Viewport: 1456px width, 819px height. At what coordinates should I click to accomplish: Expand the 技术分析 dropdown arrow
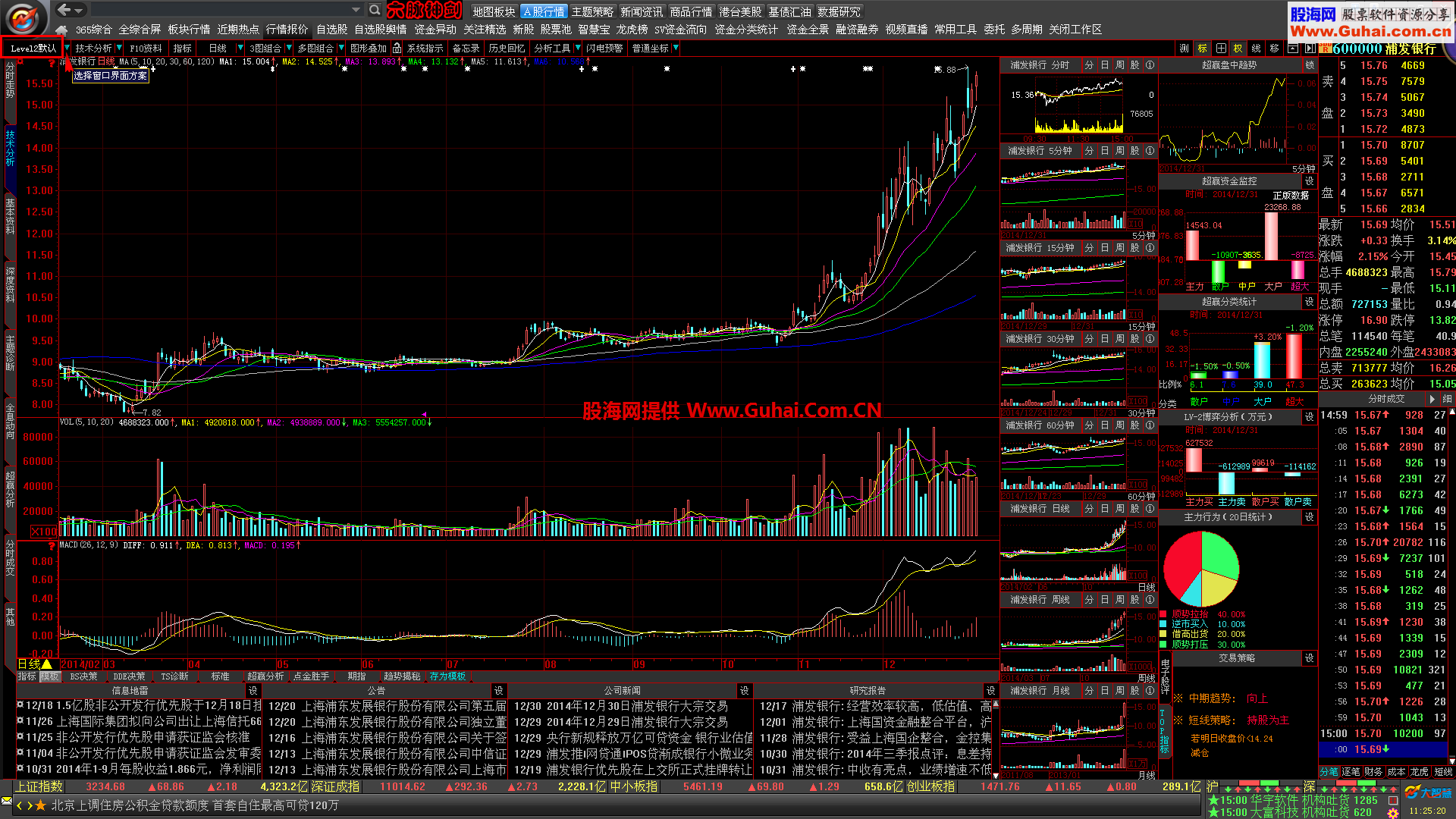[x=119, y=48]
